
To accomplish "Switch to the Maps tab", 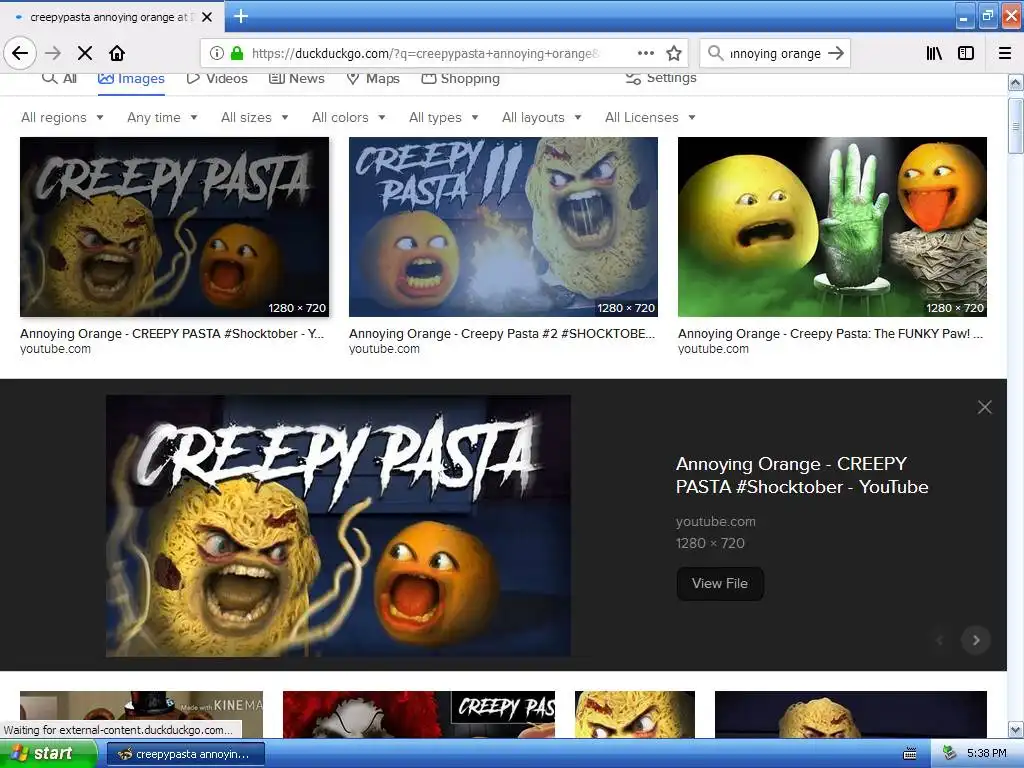I will (x=373, y=78).
